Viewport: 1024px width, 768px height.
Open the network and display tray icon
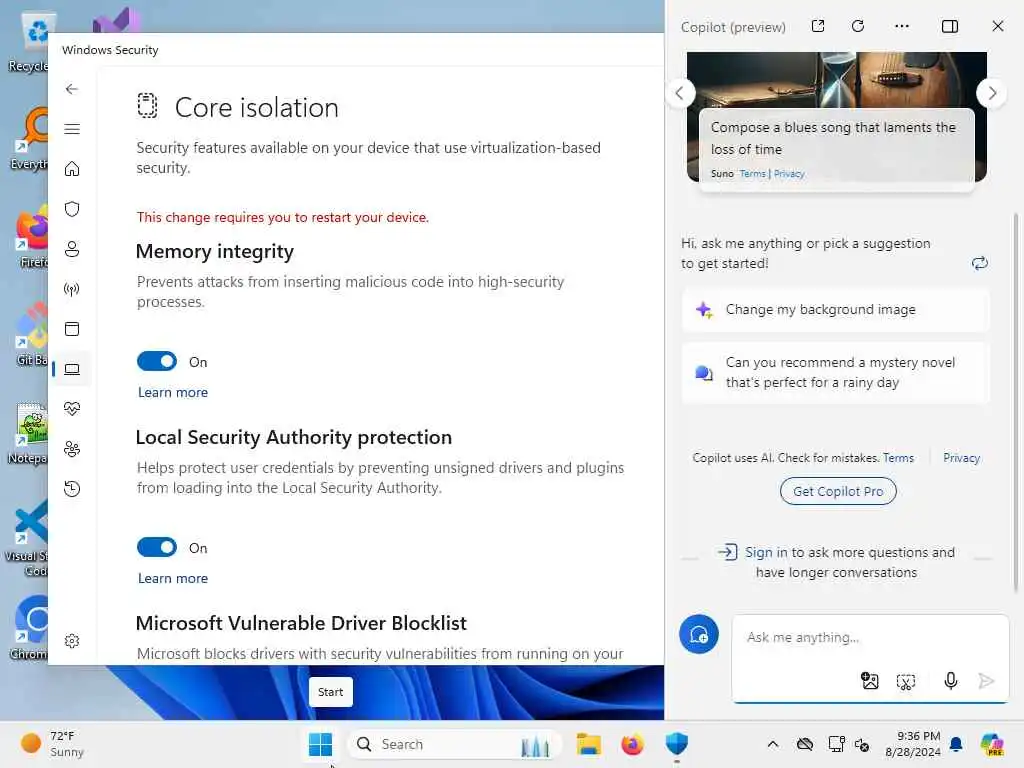pos(837,744)
